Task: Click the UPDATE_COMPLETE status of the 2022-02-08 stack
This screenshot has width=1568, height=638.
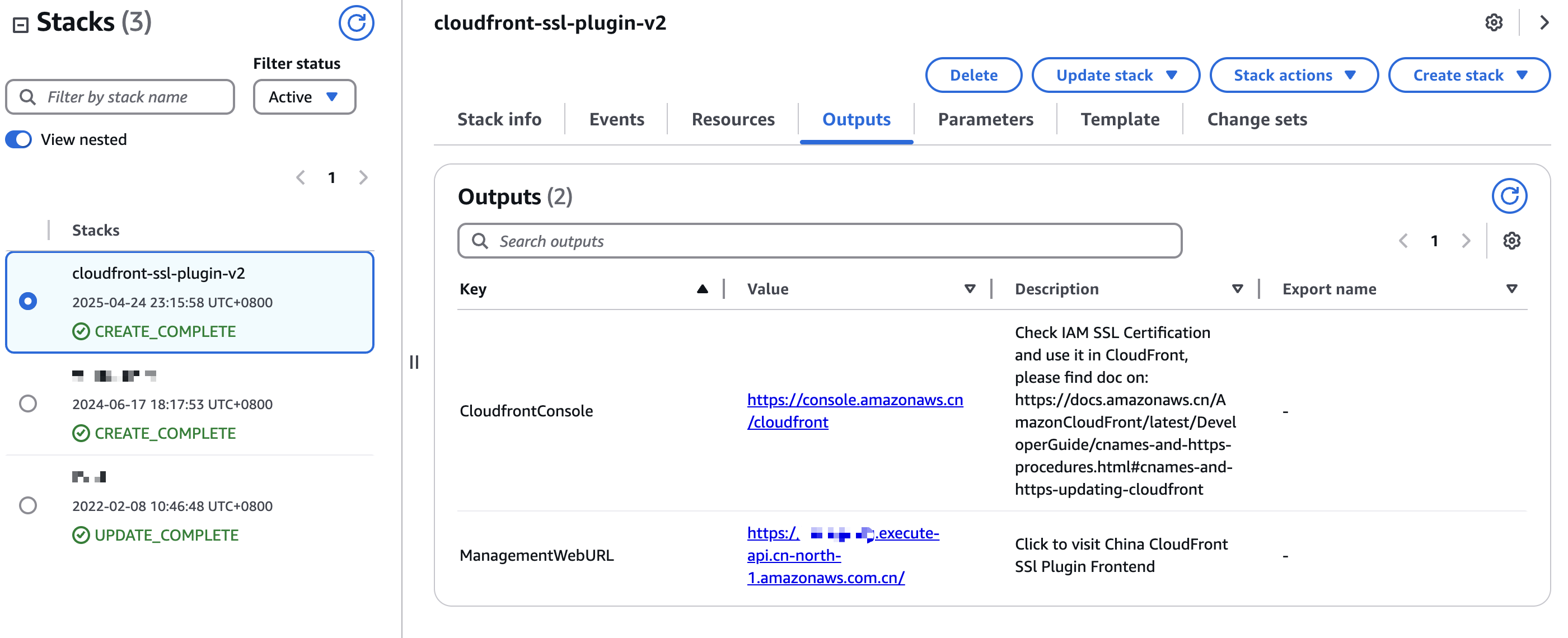Action: [155, 535]
